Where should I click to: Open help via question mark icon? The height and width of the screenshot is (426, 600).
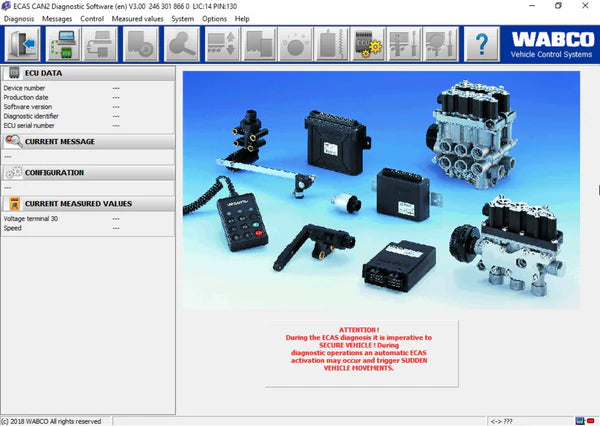pyautogui.click(x=482, y=44)
